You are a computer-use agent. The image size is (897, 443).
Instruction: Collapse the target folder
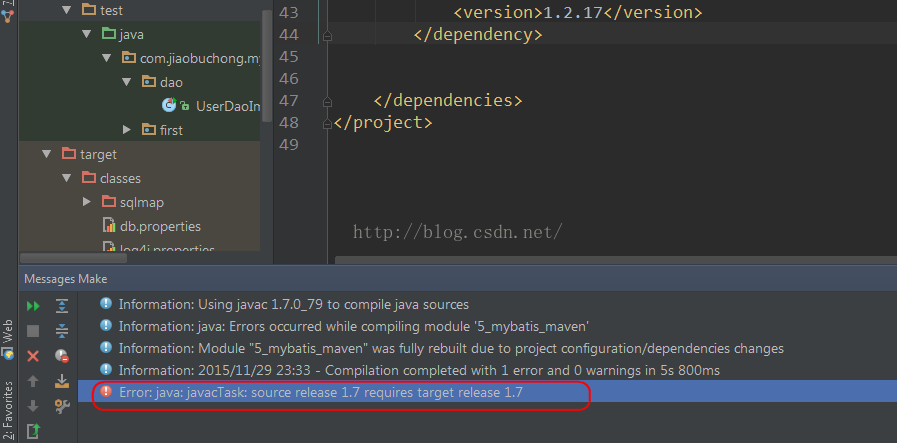click(46, 154)
